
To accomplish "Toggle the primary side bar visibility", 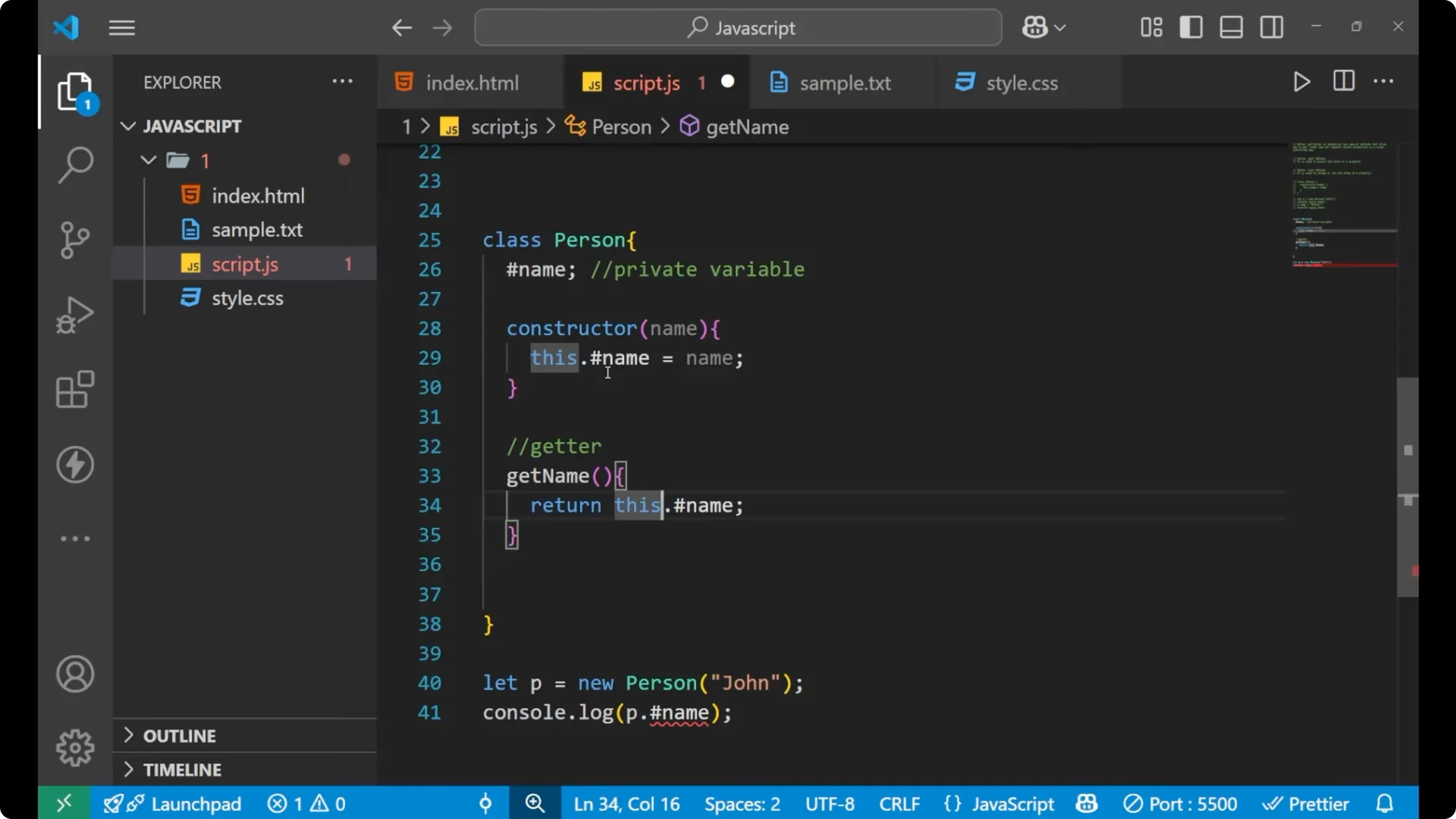I will pyautogui.click(x=1191, y=27).
